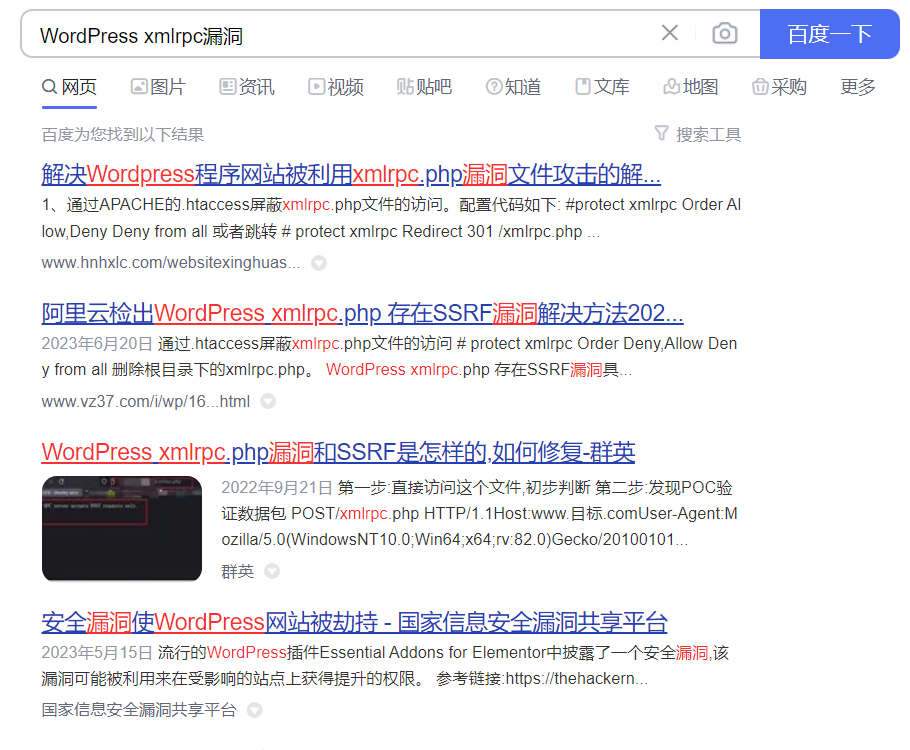Image resolution: width=910 pixels, height=750 pixels.
Task: Open result WordPress xmlrpc.php漏洞和SSRF是怎样的
Action: click(x=338, y=452)
